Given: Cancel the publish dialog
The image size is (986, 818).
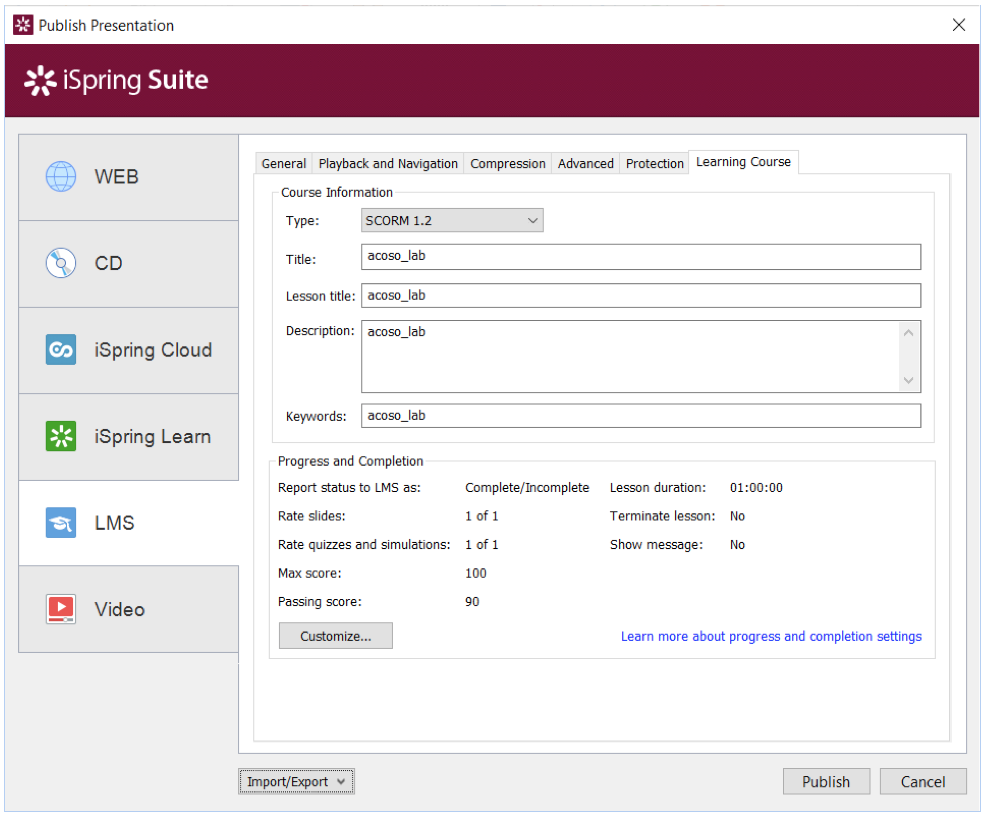Looking at the screenshot, I should click(x=923, y=782).
